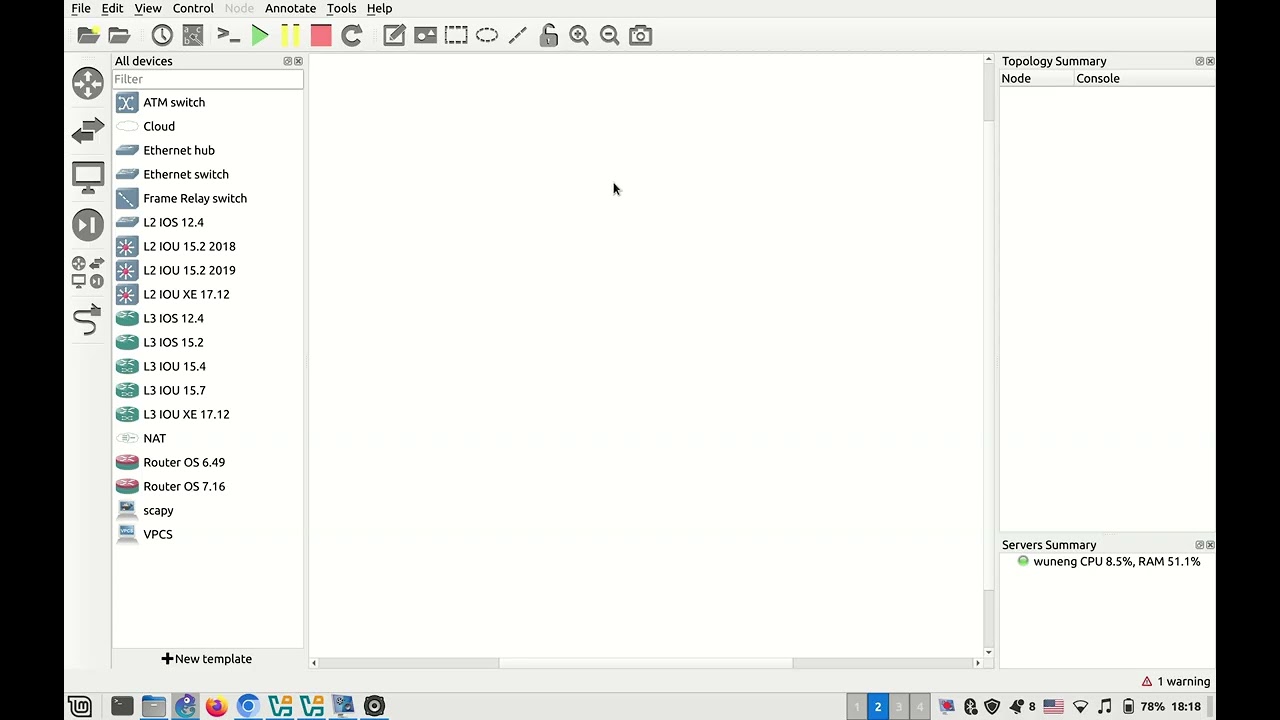The width and height of the screenshot is (1280, 720).
Task: Click the 1 warning status indicator
Action: 1176,681
